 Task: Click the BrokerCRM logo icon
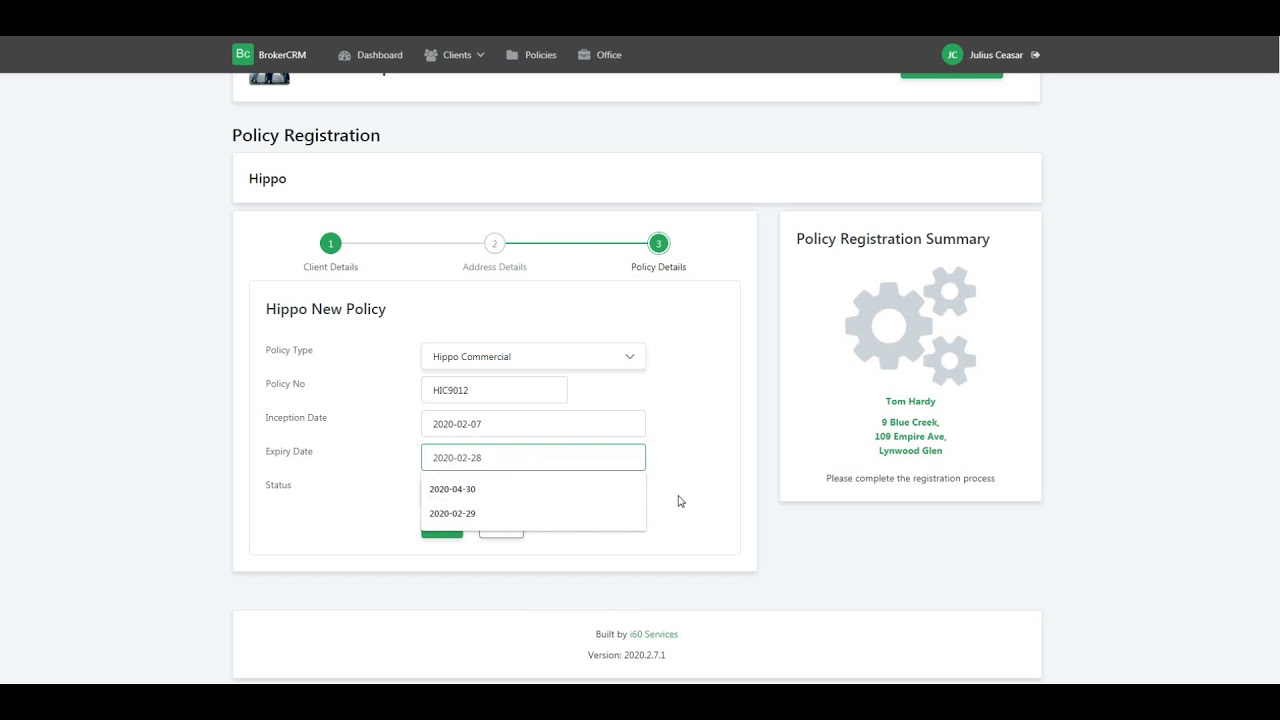coord(243,54)
